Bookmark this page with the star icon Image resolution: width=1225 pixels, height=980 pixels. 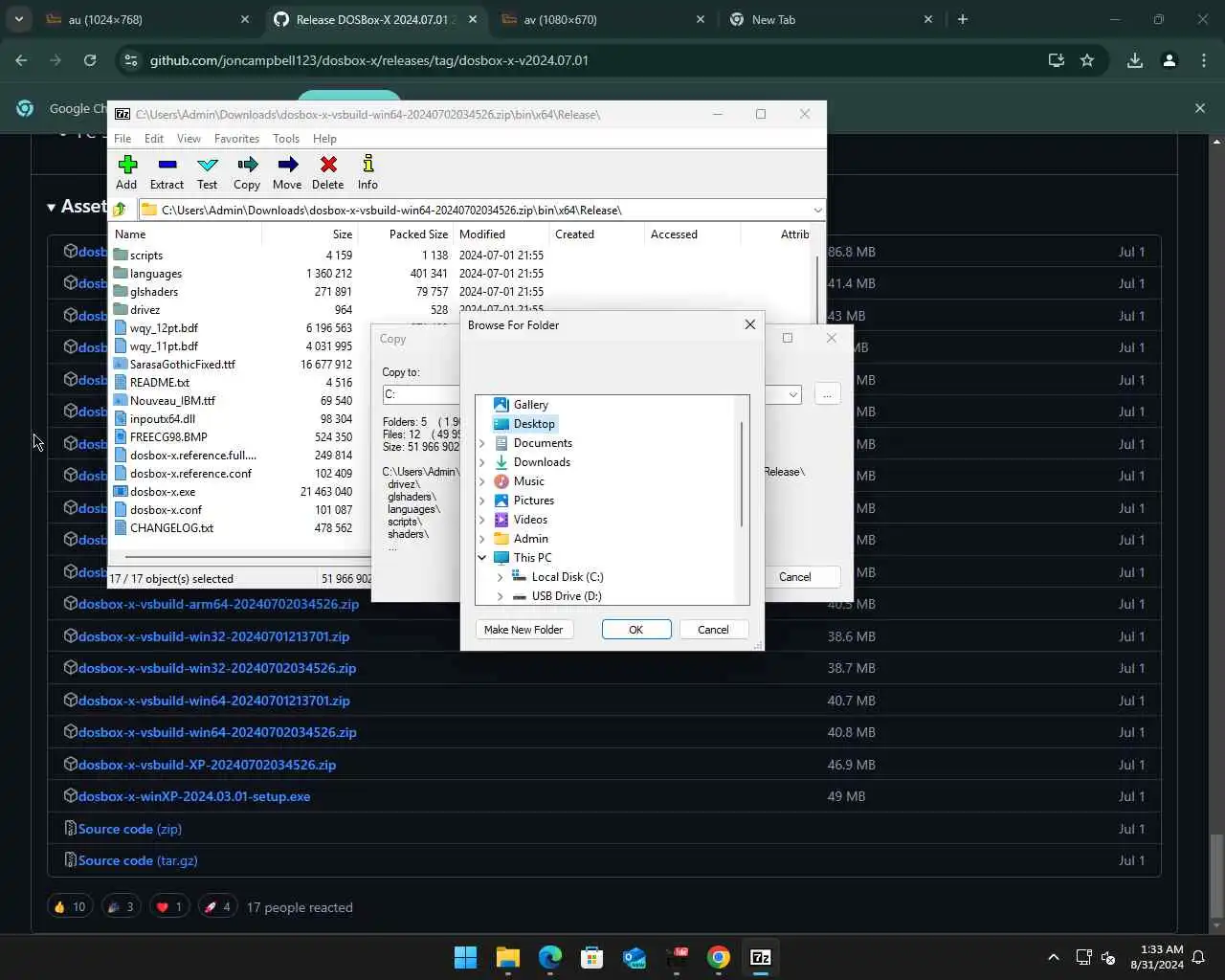pyautogui.click(x=1087, y=60)
